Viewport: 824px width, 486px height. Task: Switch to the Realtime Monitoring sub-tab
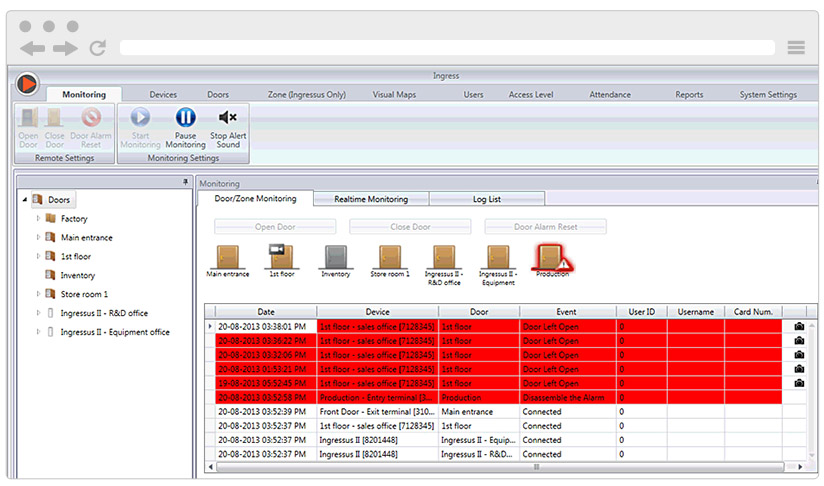(371, 199)
